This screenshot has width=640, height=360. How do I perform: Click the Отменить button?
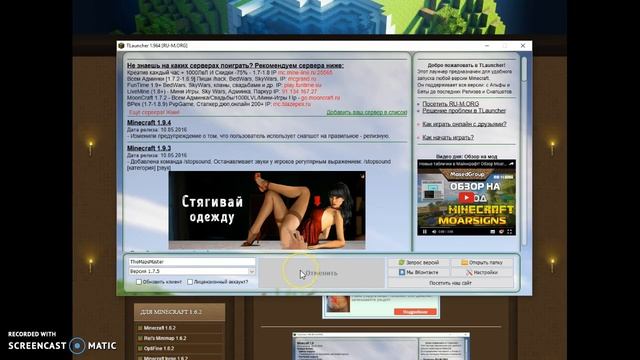pyautogui.click(x=322, y=273)
